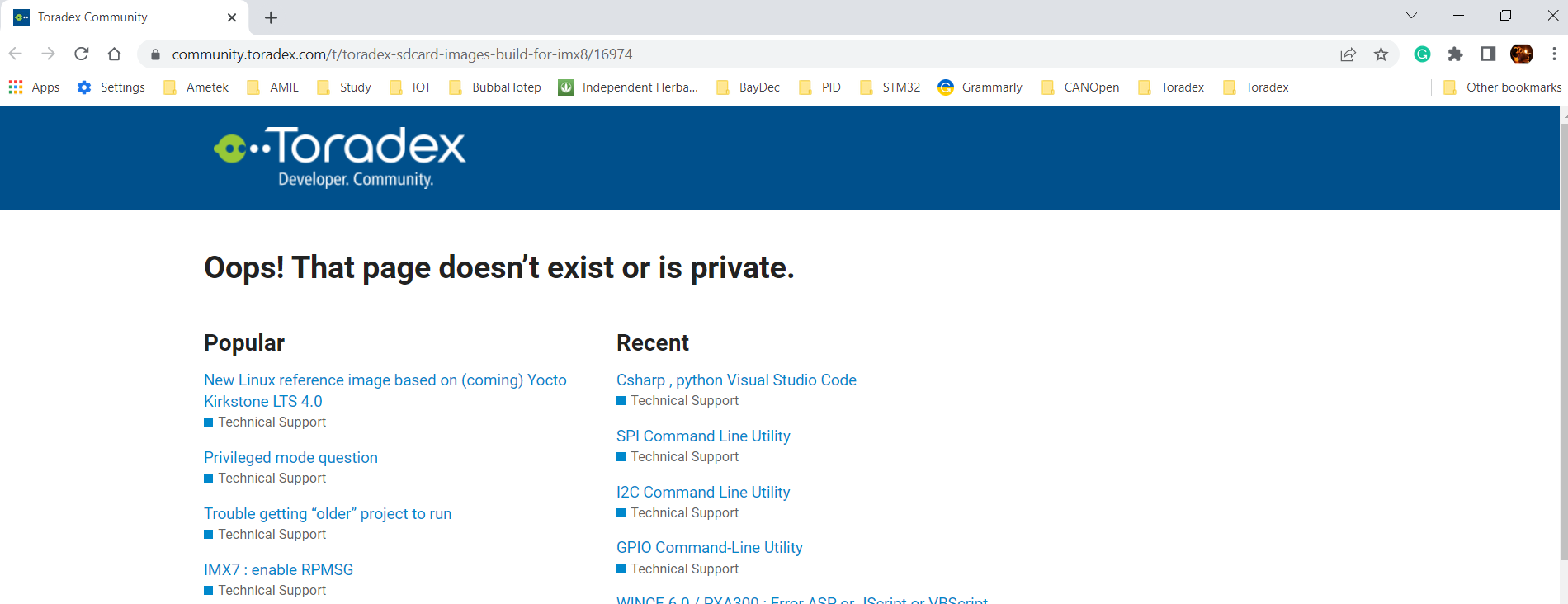Open the Extensions puzzle menu

click(1455, 54)
